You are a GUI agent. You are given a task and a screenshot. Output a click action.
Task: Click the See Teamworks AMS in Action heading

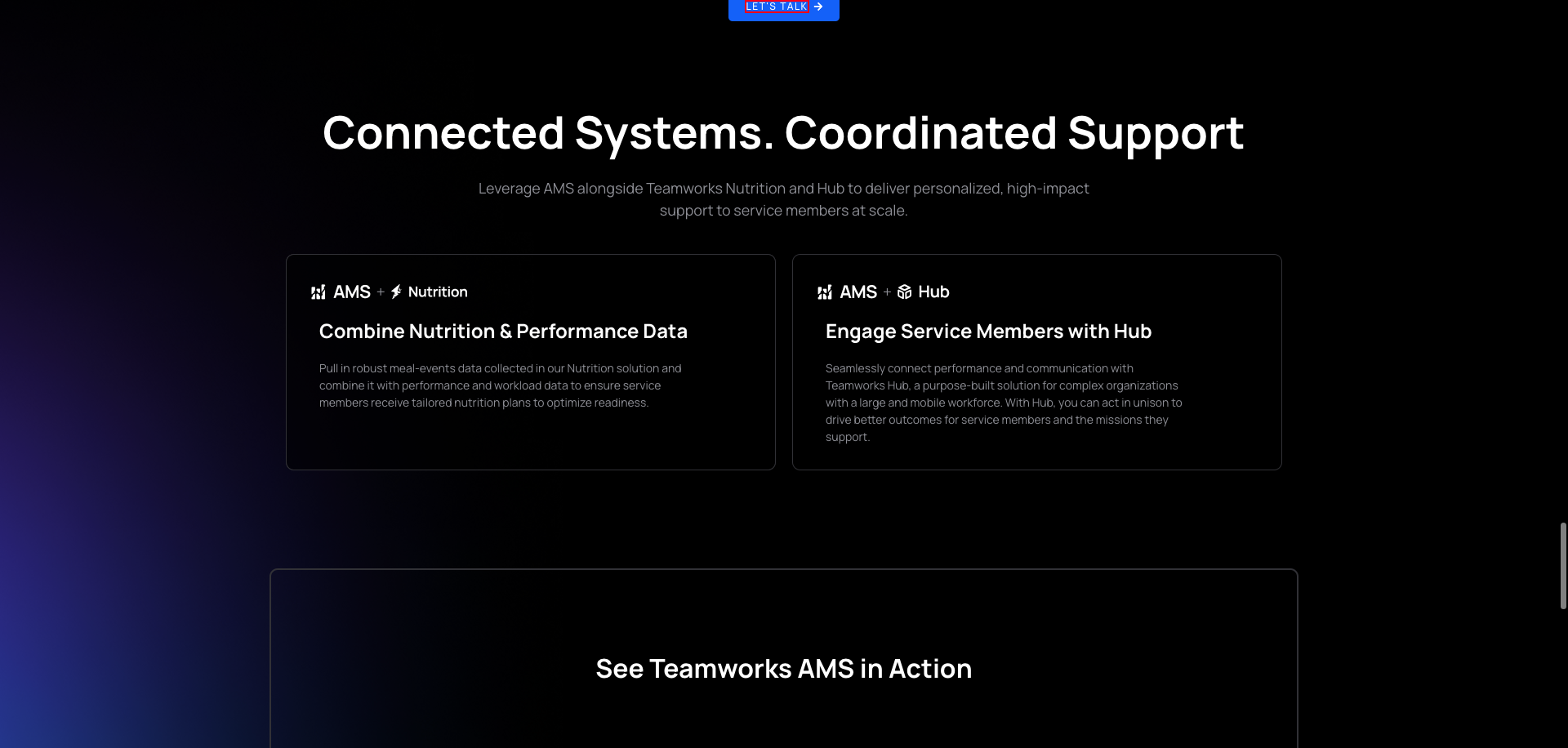[x=784, y=668]
